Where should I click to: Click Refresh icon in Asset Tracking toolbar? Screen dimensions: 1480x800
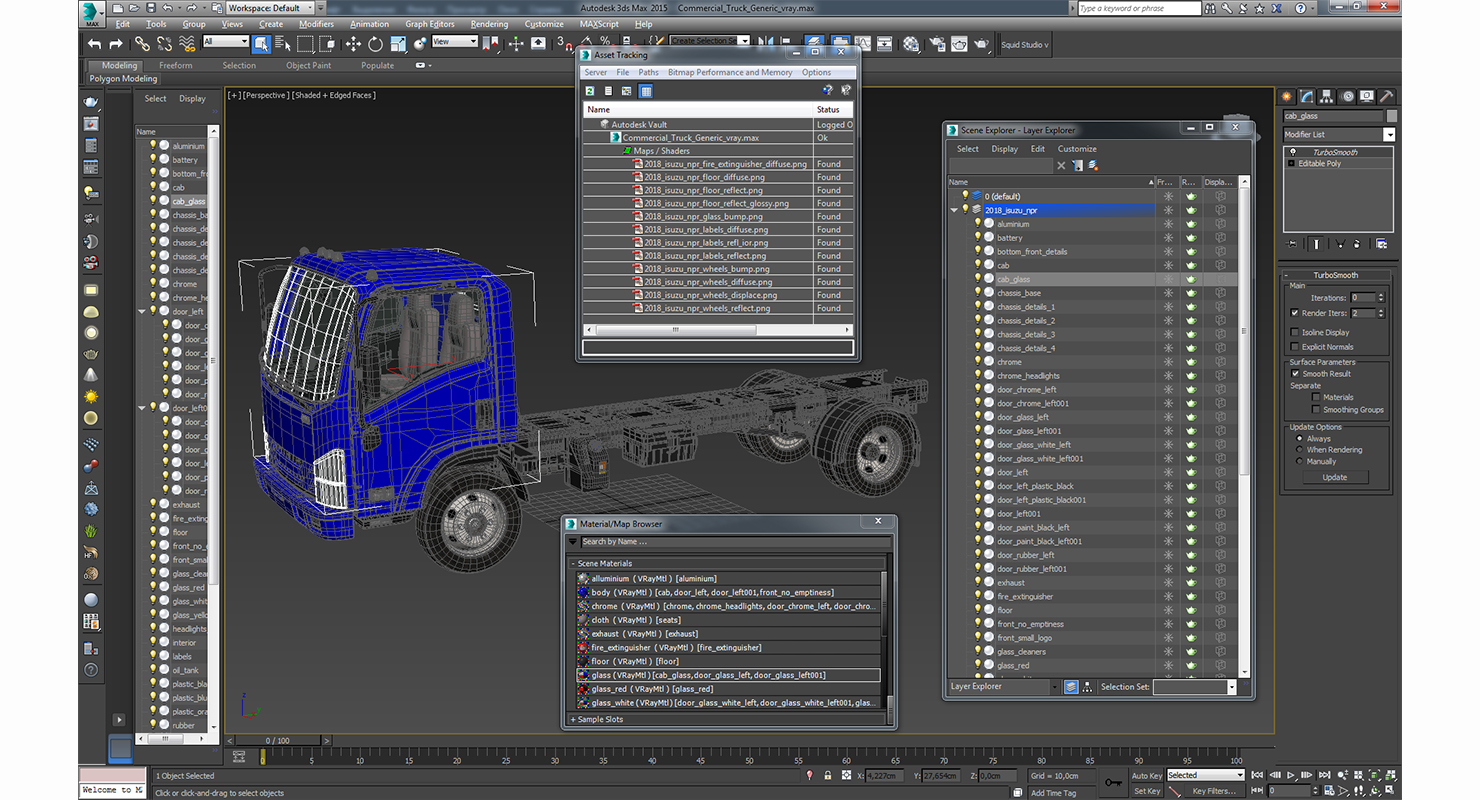click(591, 91)
